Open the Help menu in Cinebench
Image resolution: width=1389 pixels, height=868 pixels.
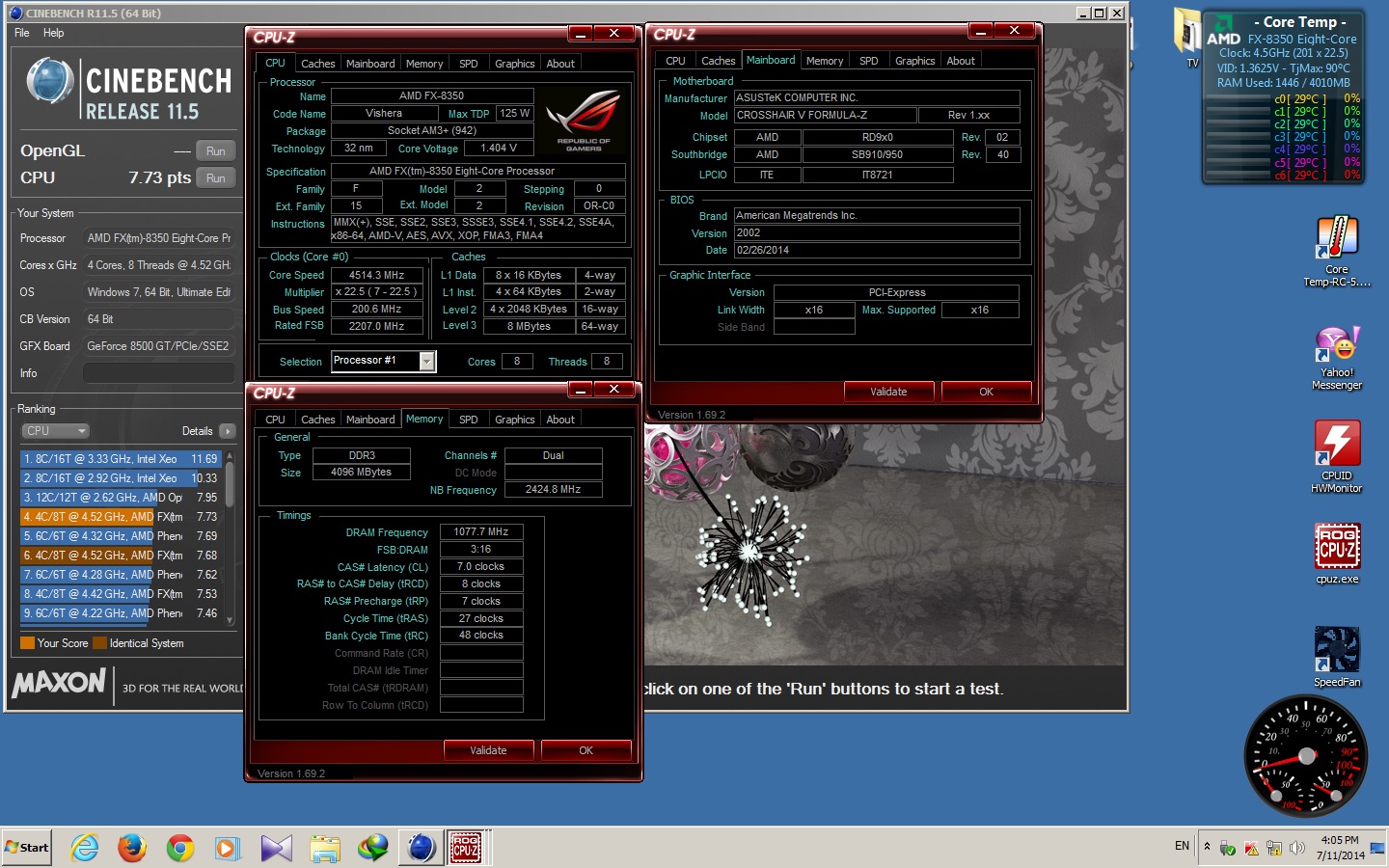pos(54,33)
